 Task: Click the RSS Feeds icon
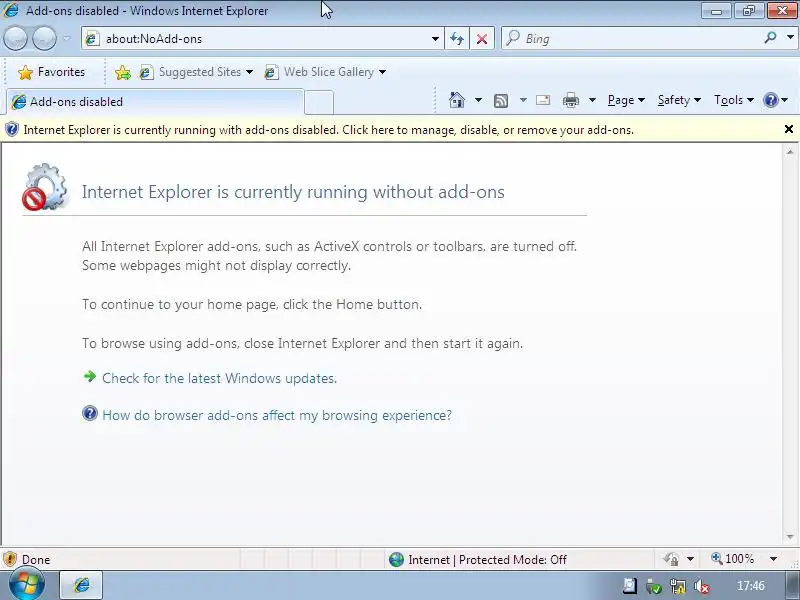coord(501,101)
